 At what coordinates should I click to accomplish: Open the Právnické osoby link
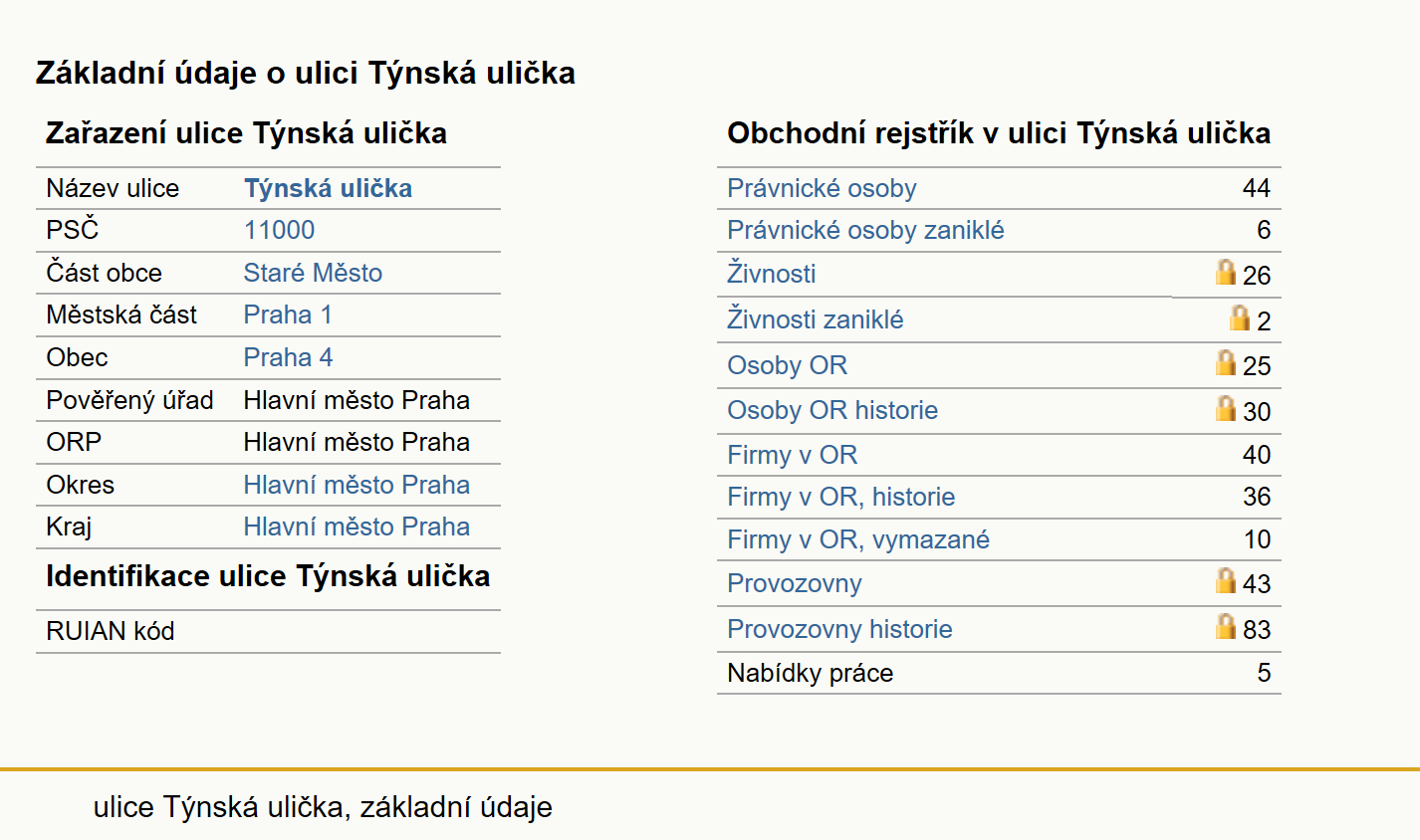click(x=822, y=188)
